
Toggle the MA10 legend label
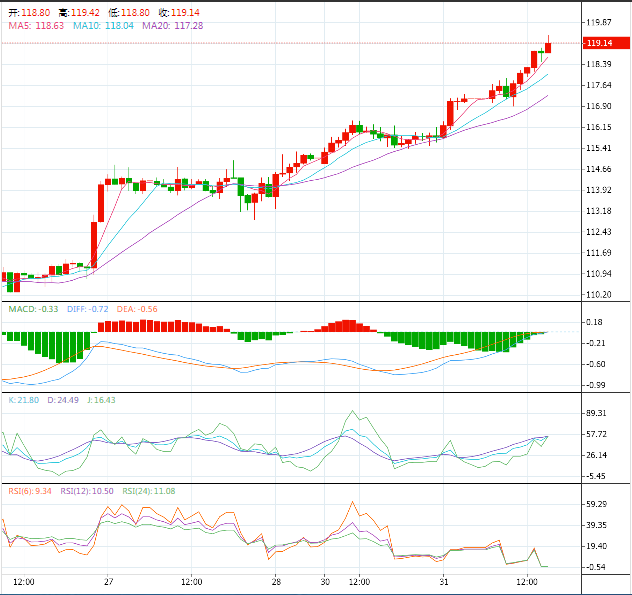pos(104,25)
